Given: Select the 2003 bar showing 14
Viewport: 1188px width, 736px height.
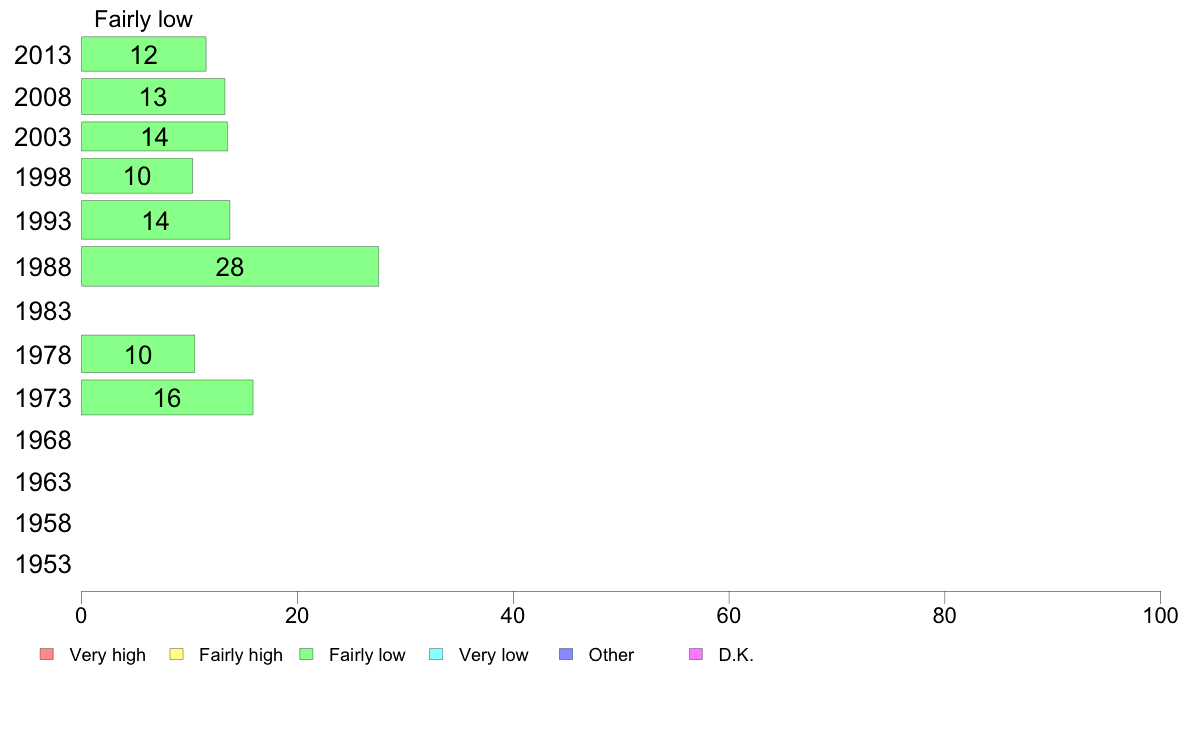Looking at the screenshot, I should (155, 136).
